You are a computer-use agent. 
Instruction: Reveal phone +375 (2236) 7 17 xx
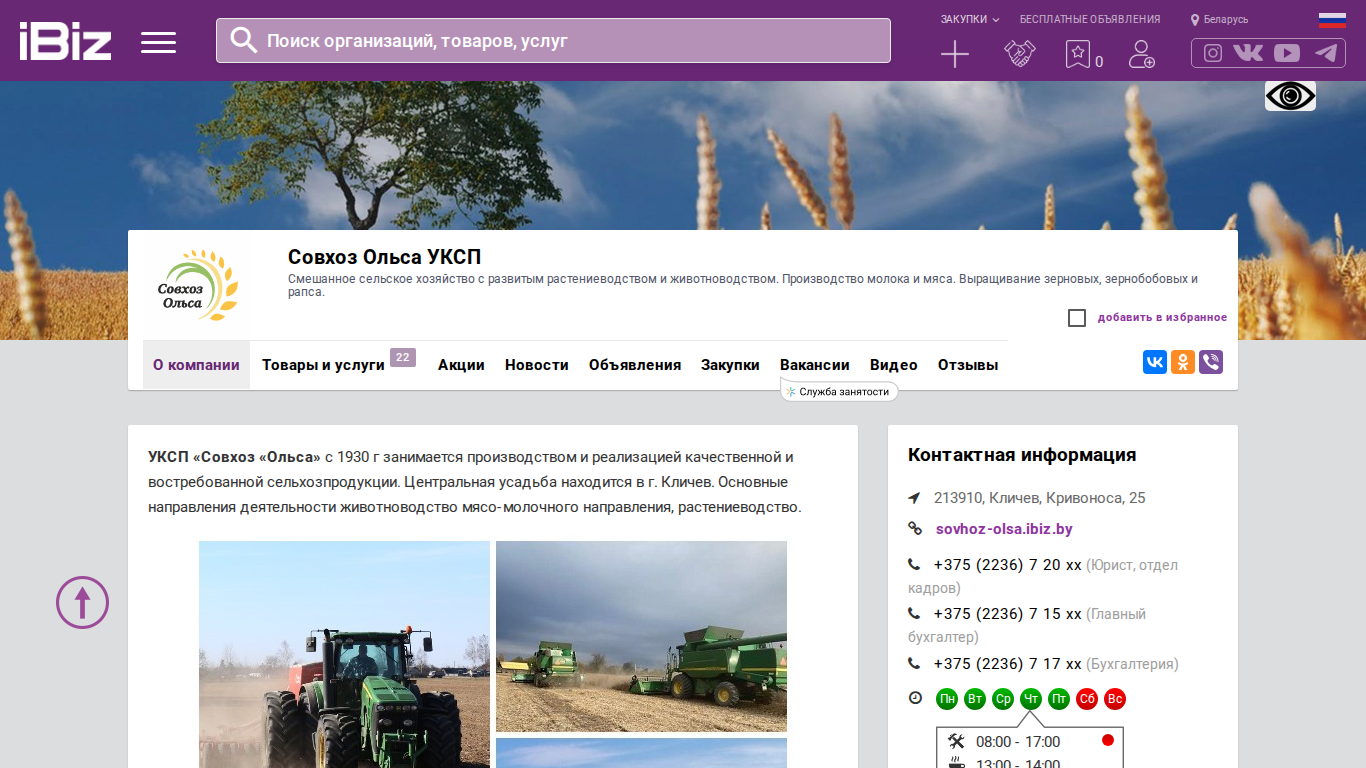1008,664
